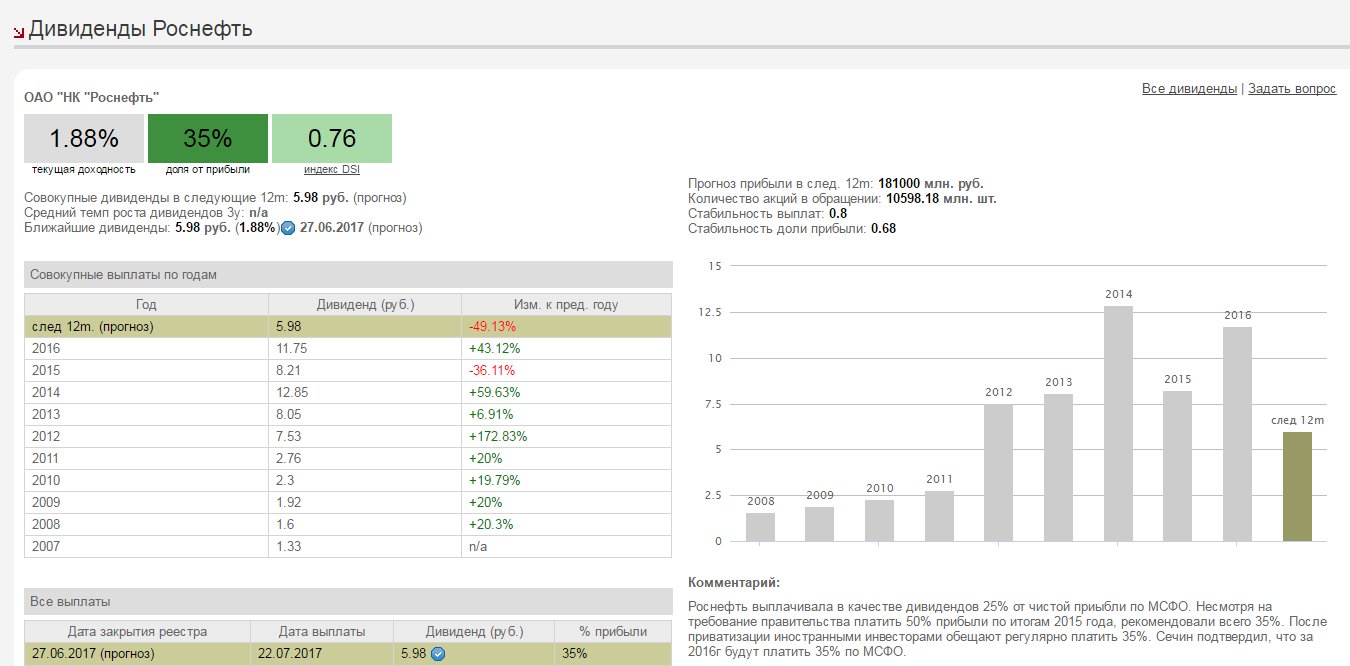Click the 2013 bar in the chart
This screenshot has width=1350, height=666.
1058,468
